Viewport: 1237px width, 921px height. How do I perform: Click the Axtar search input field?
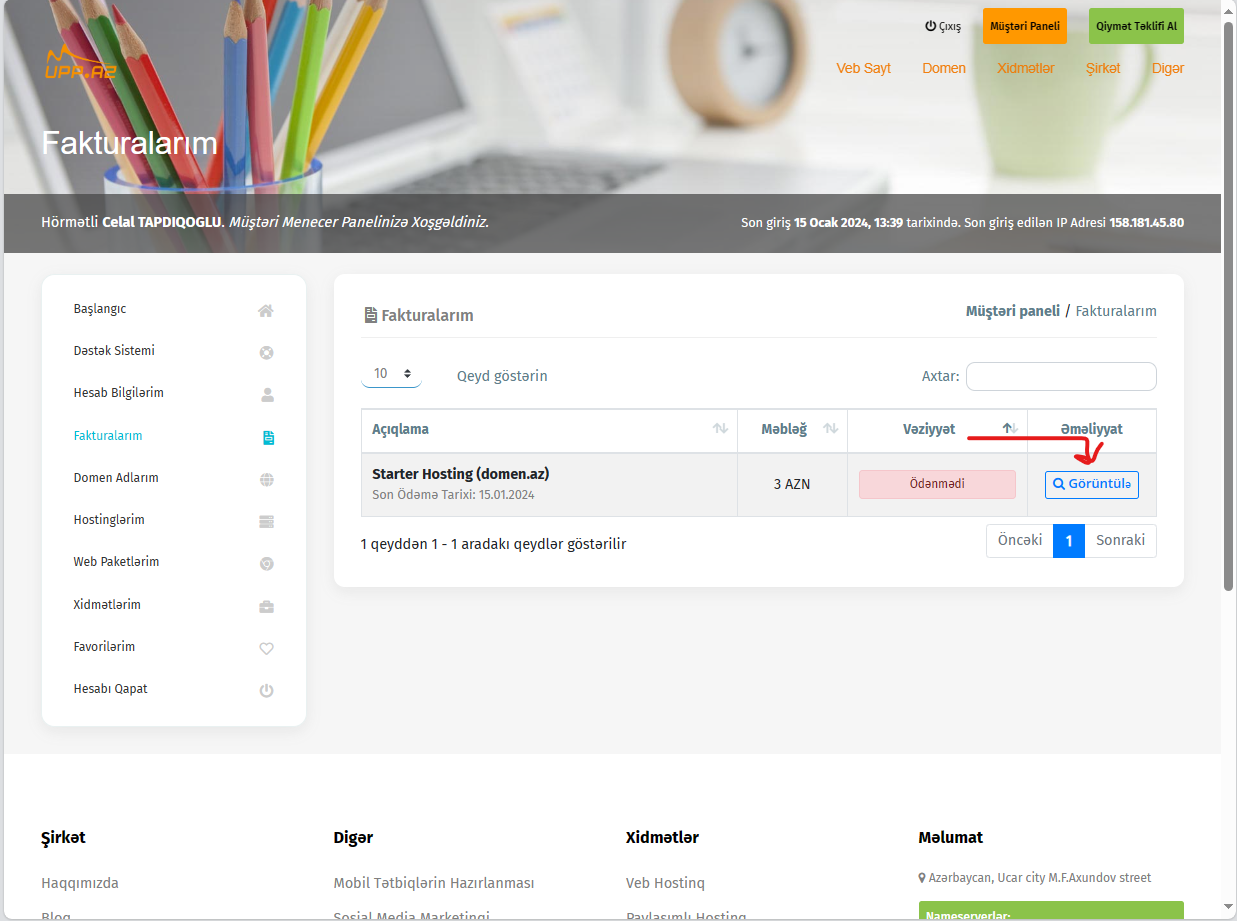[1060, 376]
